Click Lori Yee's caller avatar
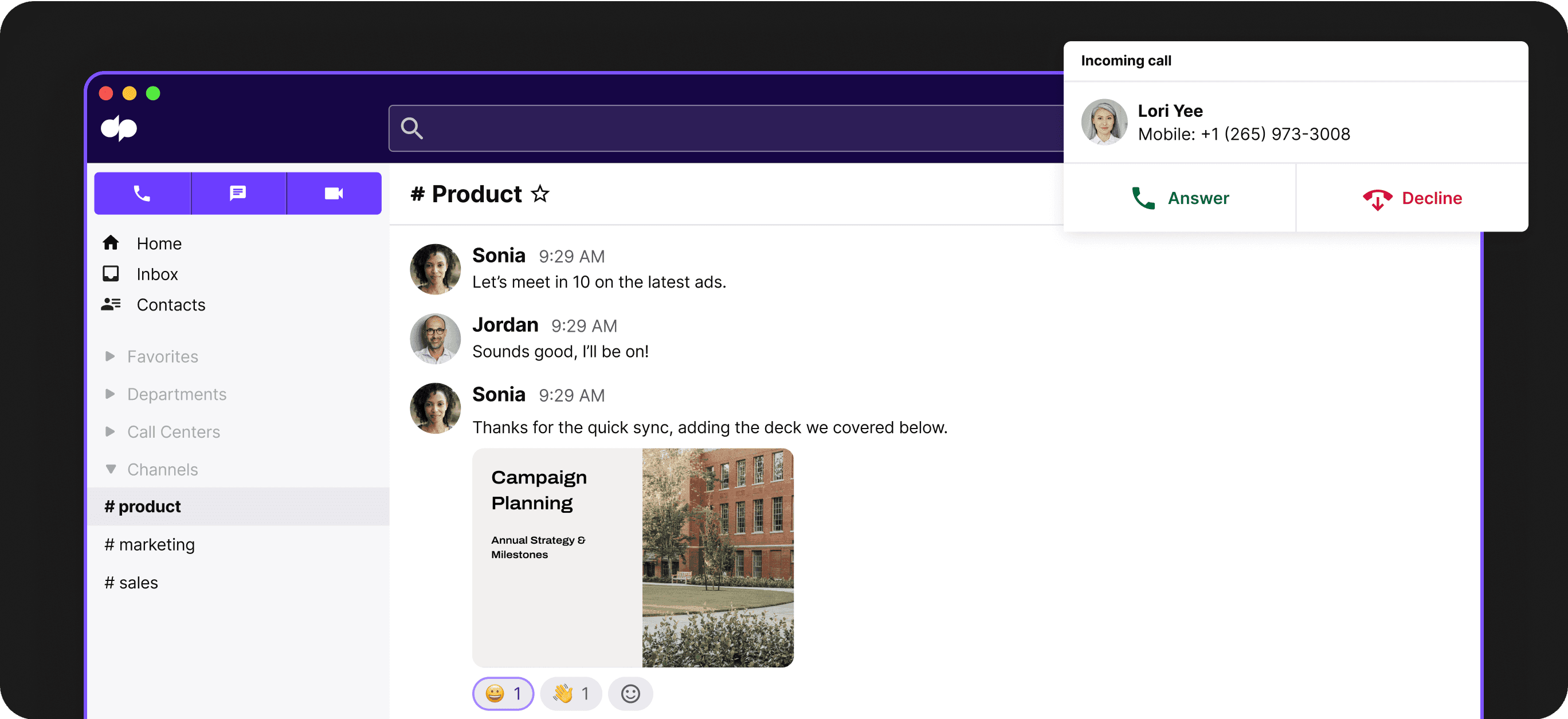This screenshot has height=719, width=1568. point(1104,122)
